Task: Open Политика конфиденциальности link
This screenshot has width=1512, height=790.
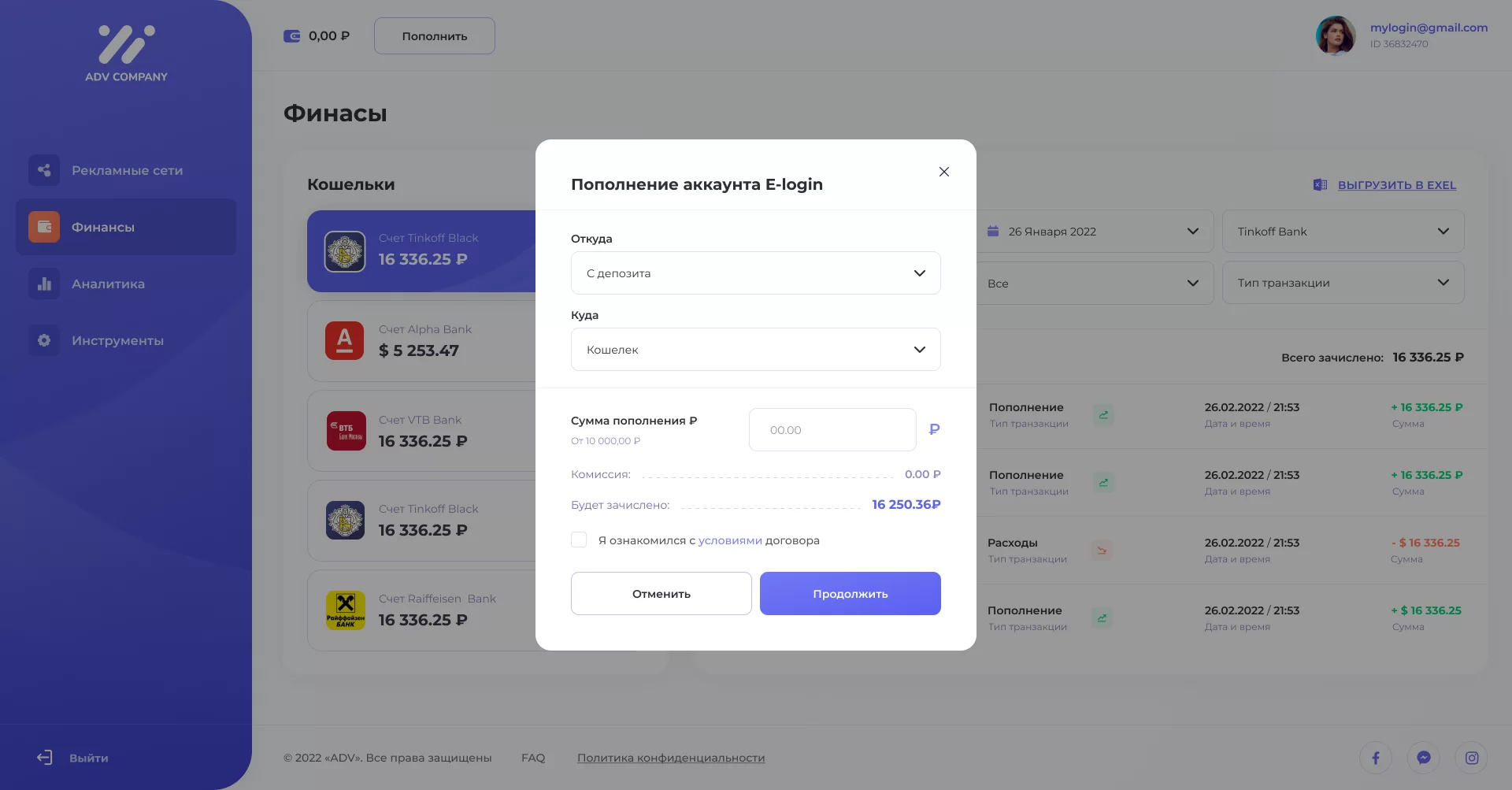Action: [671, 758]
